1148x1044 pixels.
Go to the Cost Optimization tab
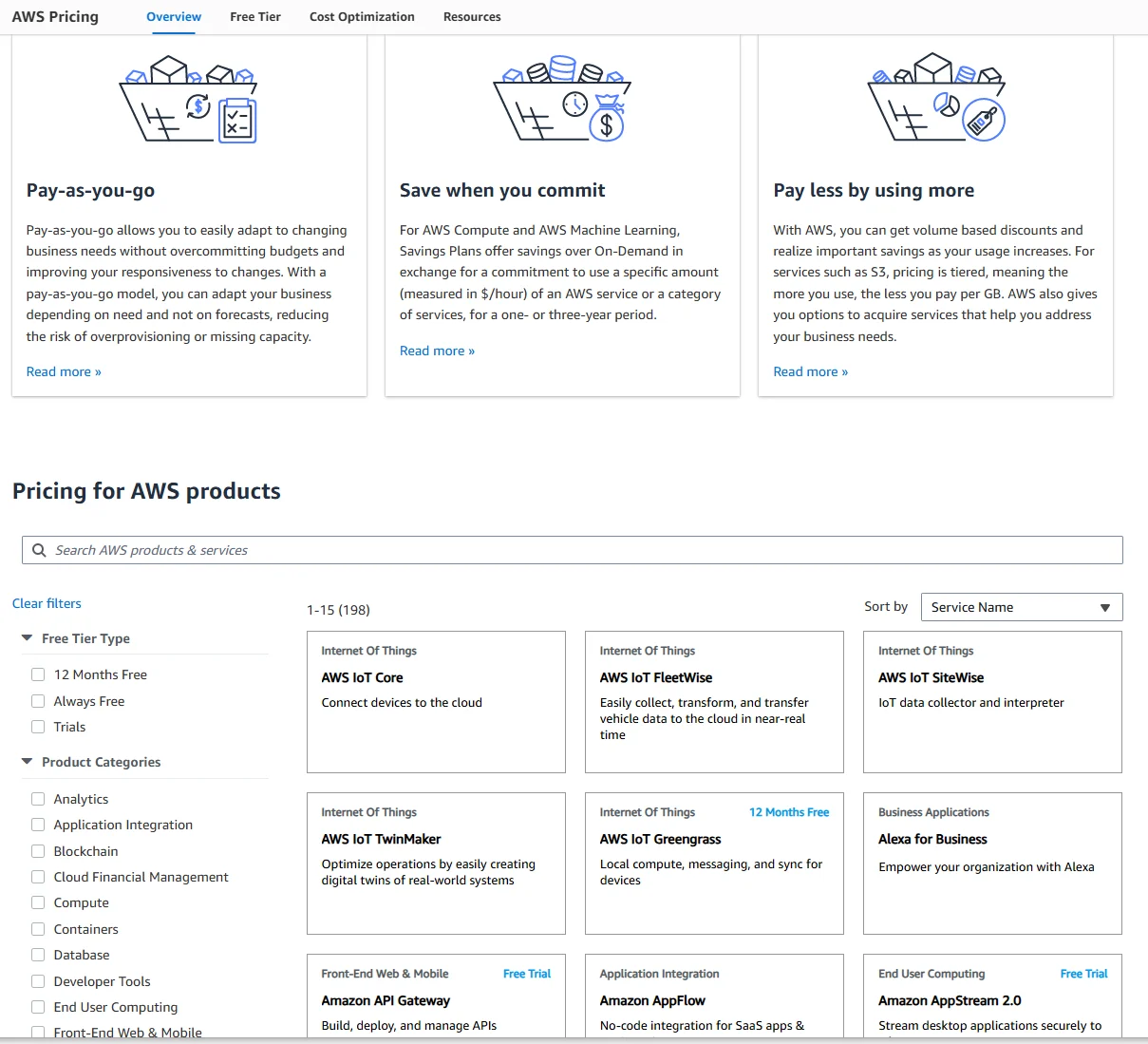tap(362, 17)
